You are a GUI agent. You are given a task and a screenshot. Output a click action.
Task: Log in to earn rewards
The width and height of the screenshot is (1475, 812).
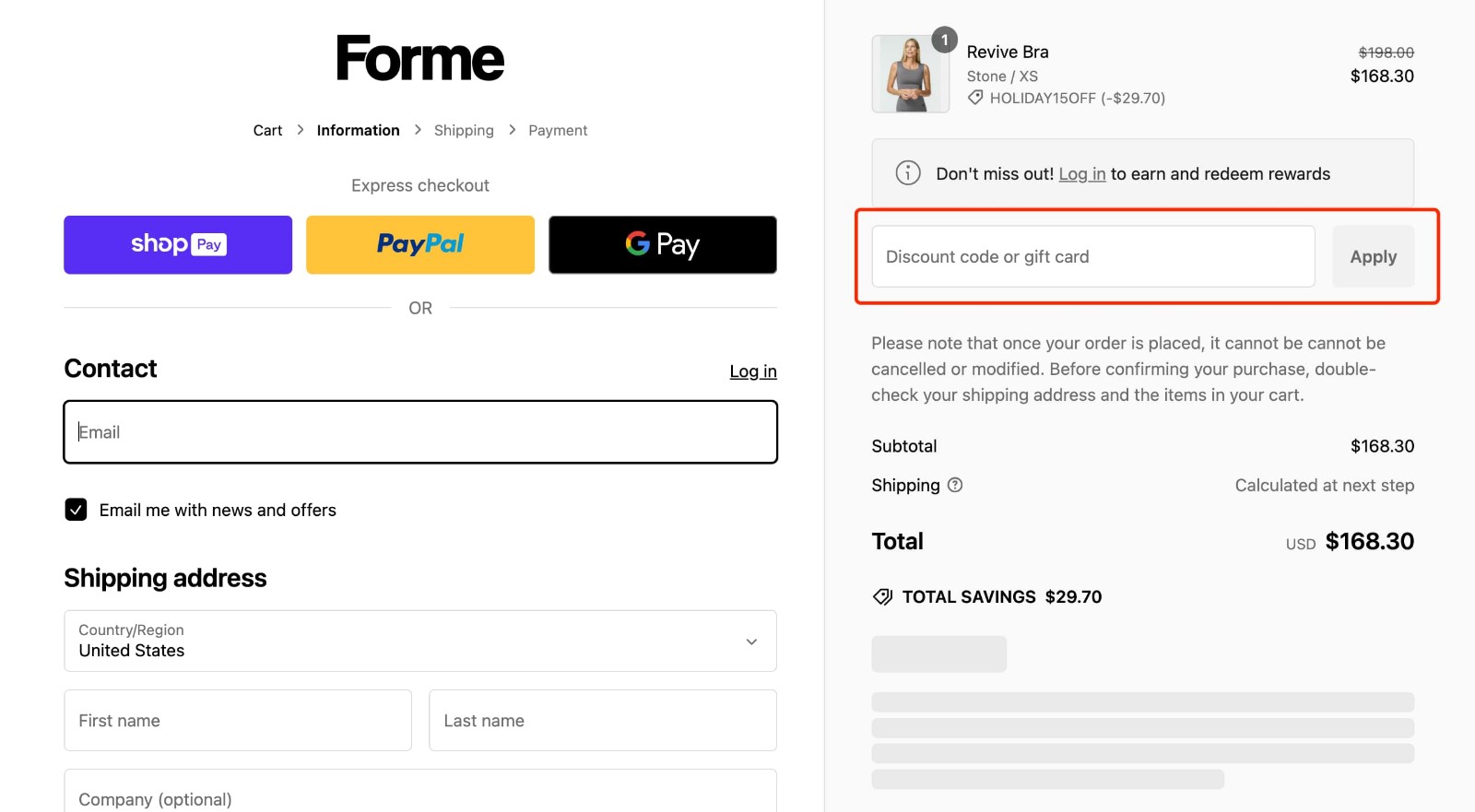(1081, 173)
